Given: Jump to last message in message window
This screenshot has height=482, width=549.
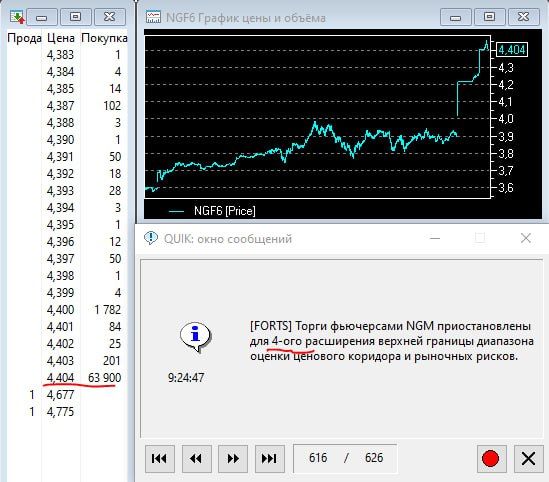Looking at the screenshot, I should 270,458.
